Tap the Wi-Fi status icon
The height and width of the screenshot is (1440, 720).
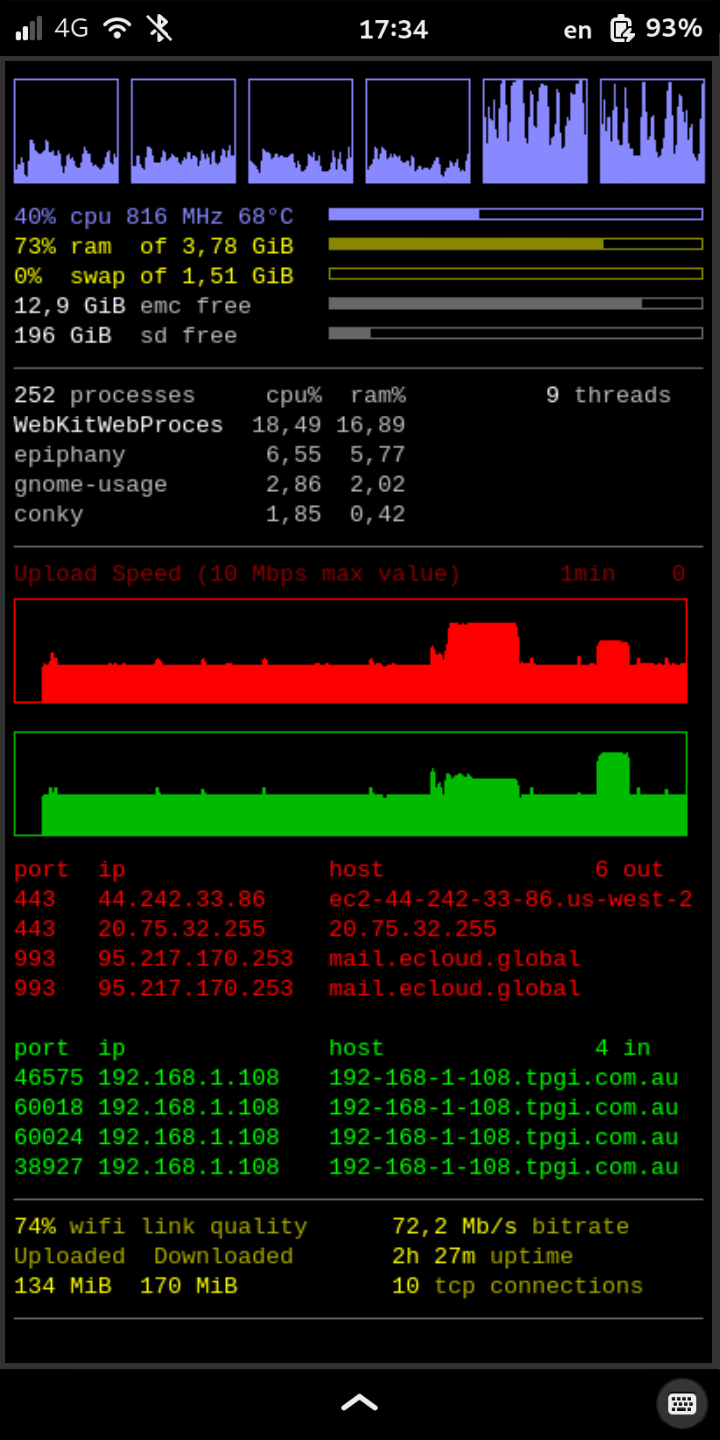[x=117, y=28]
